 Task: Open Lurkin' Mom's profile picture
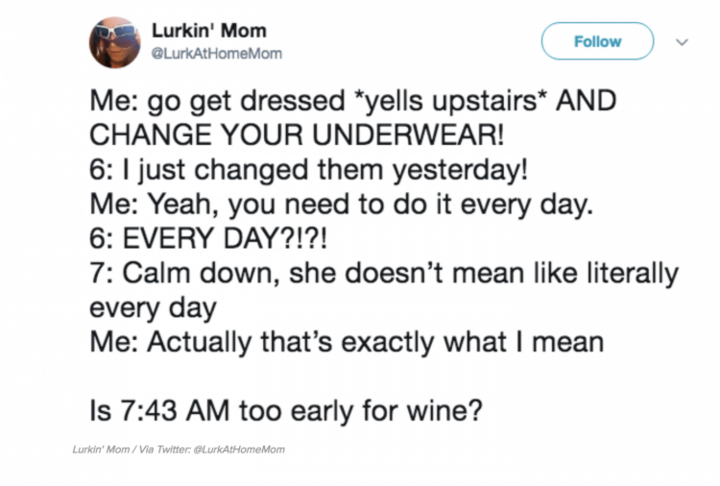(115, 42)
